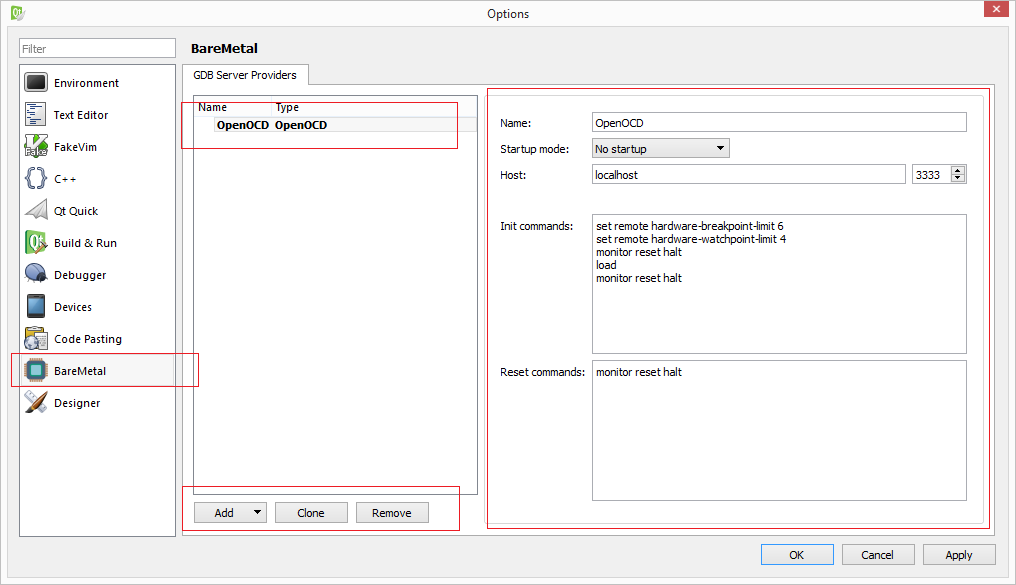This screenshot has height=585, width=1016.
Task: Click the Debugger bug icon
Action: [x=36, y=275]
